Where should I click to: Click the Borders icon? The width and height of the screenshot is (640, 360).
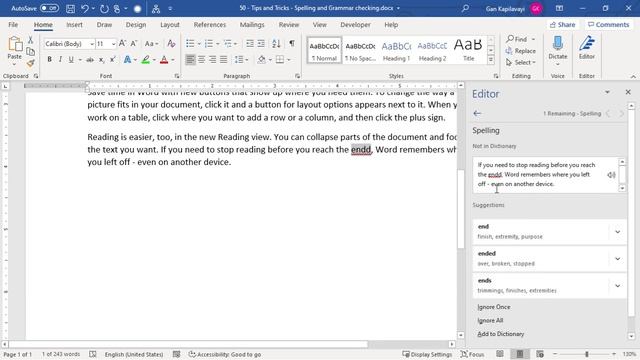tap(280, 60)
